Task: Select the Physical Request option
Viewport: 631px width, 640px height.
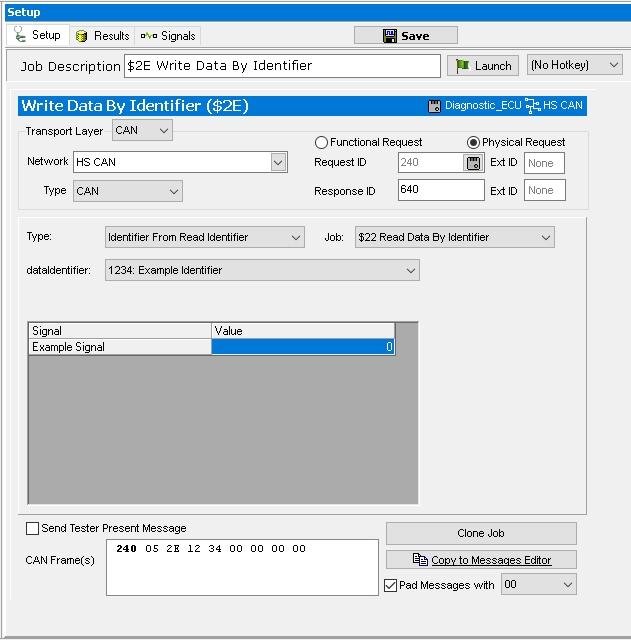Action: tap(474, 142)
